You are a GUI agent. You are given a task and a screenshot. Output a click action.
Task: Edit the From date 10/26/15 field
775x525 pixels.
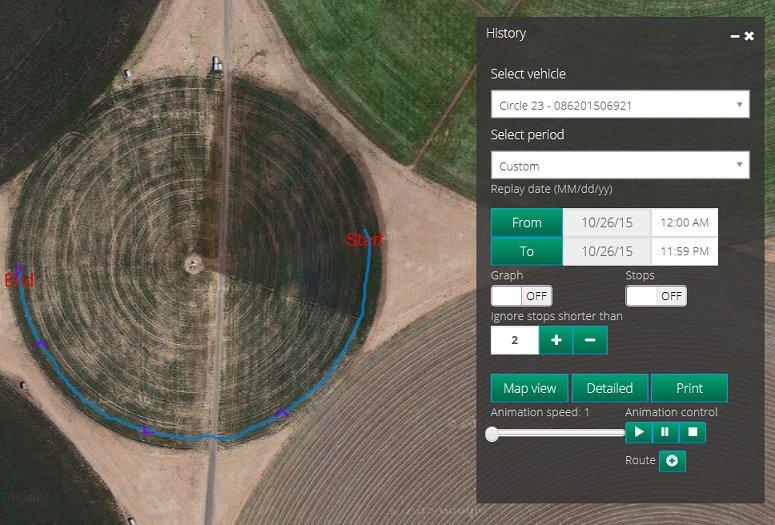click(607, 222)
